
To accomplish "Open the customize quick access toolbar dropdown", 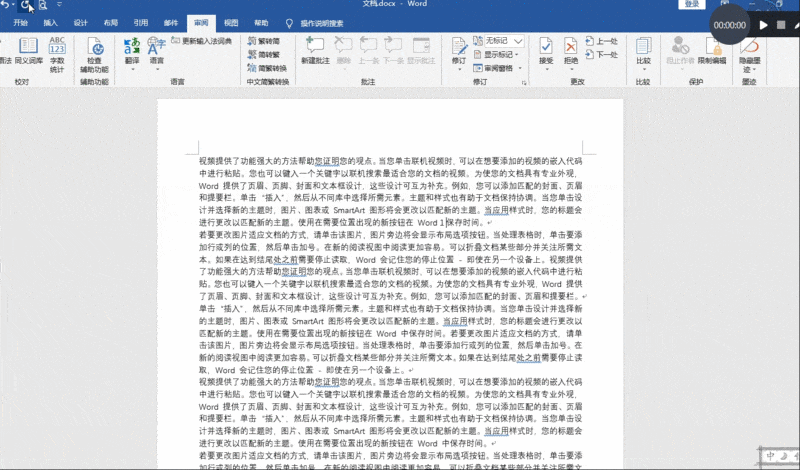I will (60, 5).
